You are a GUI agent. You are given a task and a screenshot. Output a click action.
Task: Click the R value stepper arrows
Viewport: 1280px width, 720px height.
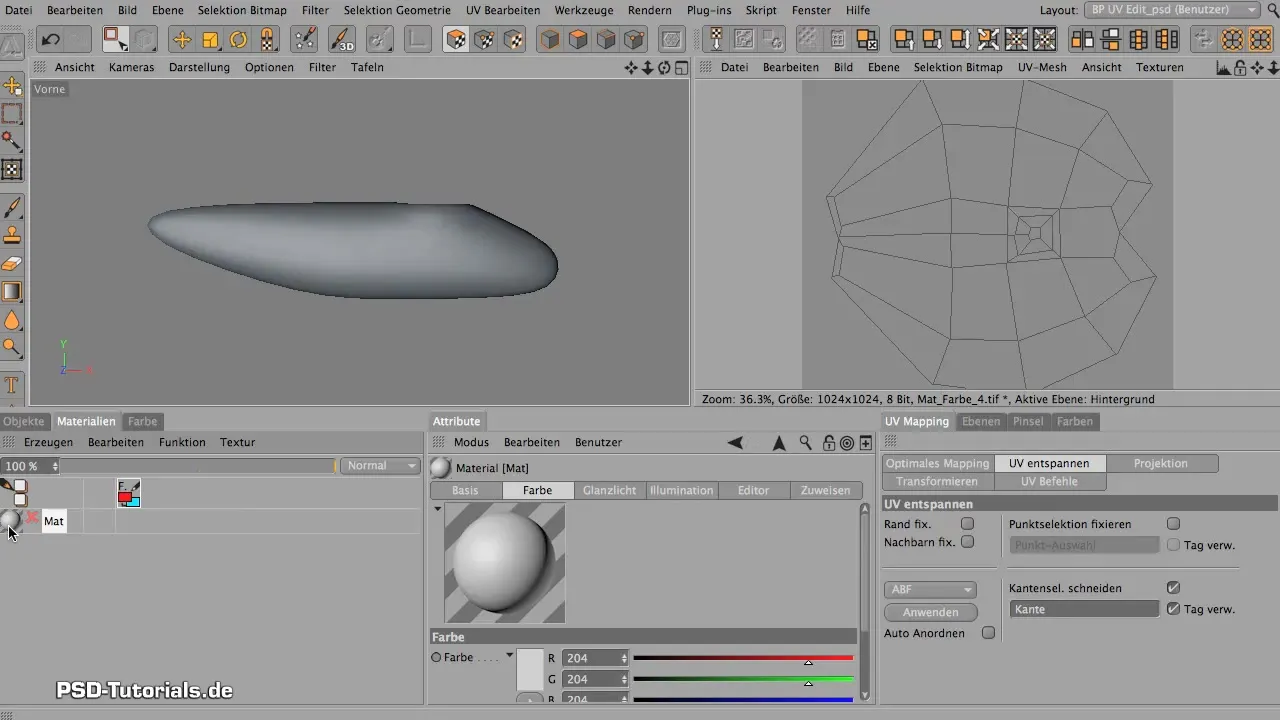(624, 658)
